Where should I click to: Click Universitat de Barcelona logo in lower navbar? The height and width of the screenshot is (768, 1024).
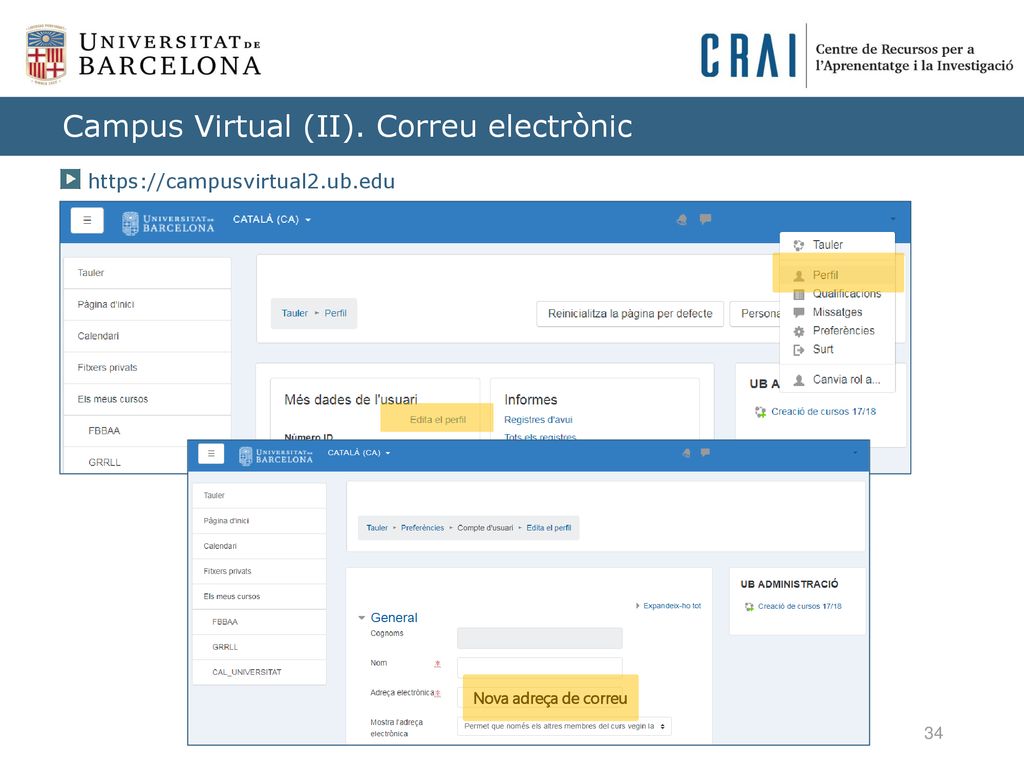click(276, 456)
